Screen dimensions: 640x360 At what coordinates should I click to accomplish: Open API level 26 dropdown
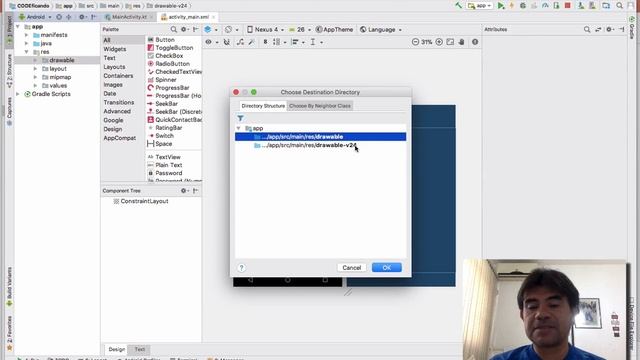300,29
